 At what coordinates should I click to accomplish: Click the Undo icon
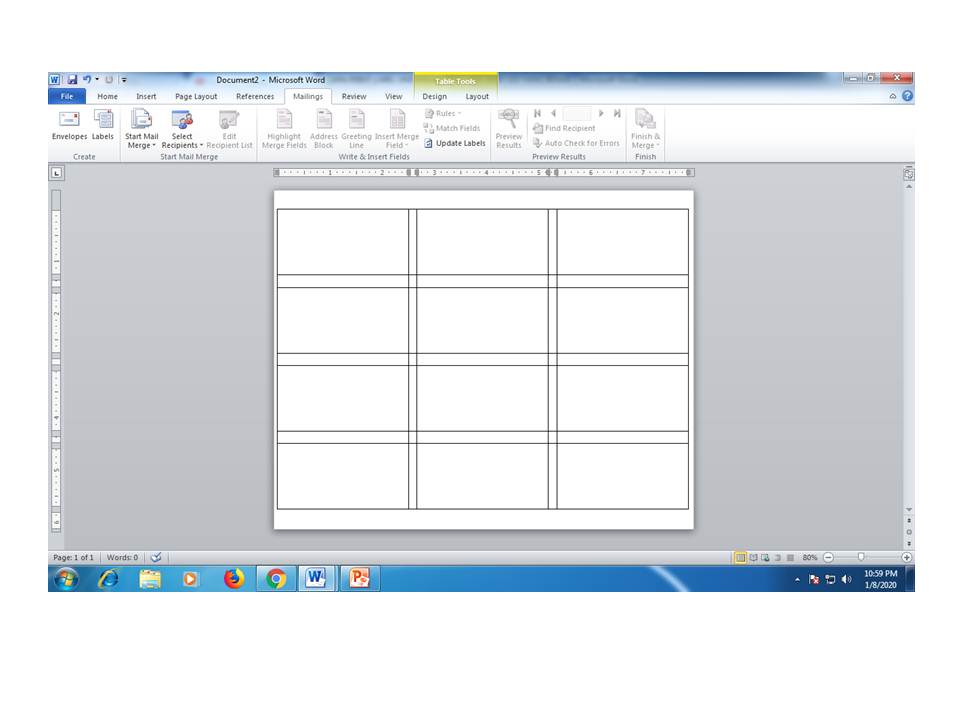pos(86,80)
